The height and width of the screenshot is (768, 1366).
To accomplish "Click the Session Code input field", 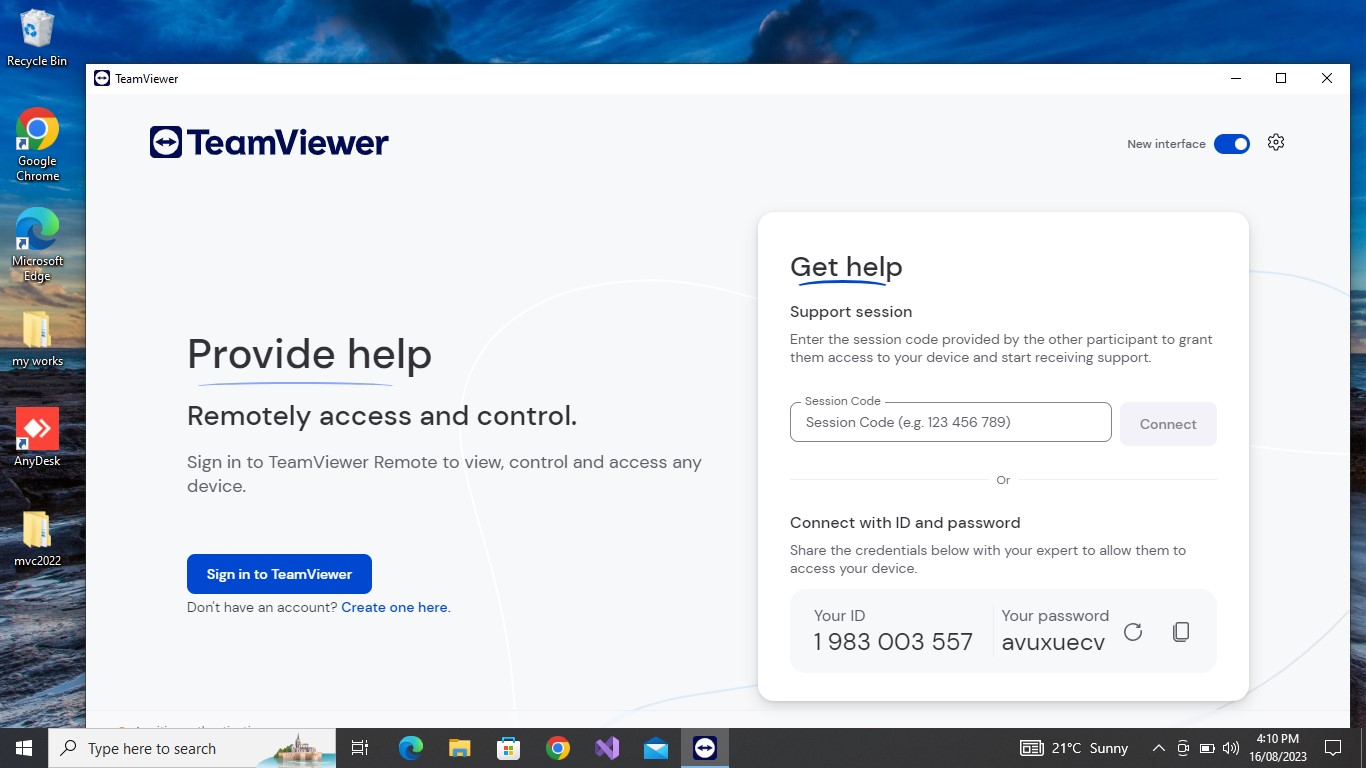I will (950, 422).
